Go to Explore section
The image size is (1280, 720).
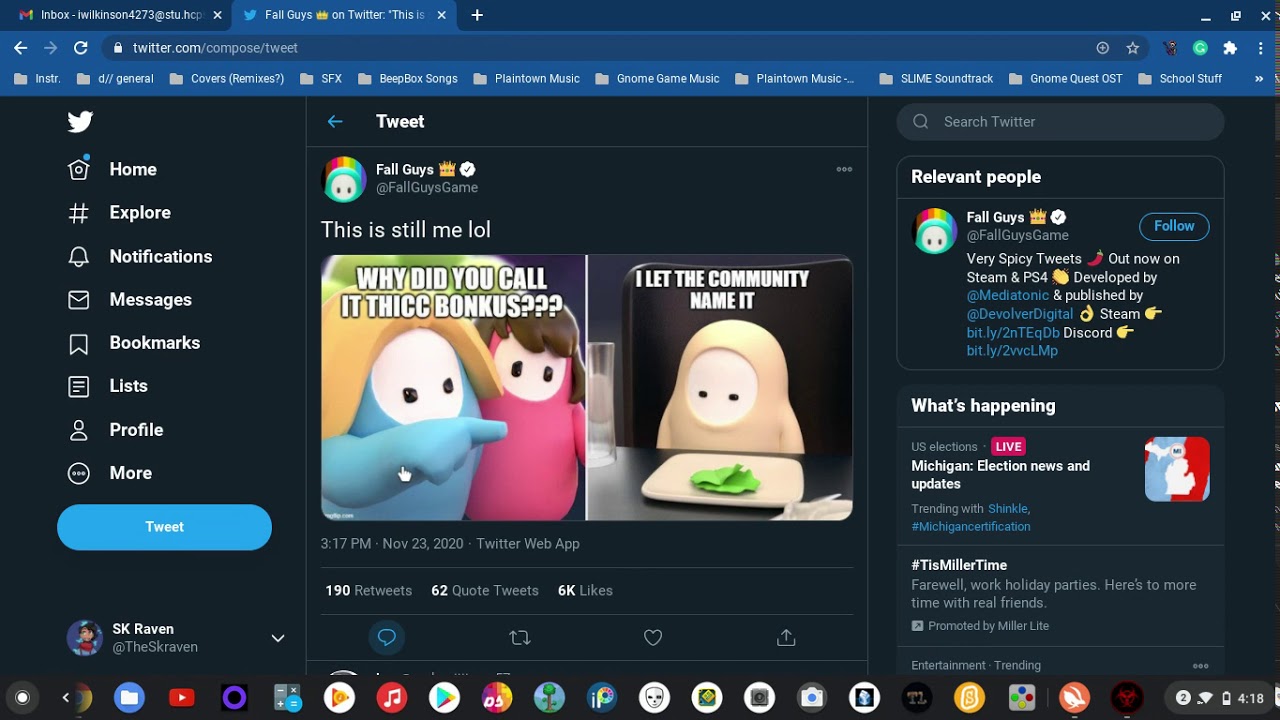(x=118, y=213)
